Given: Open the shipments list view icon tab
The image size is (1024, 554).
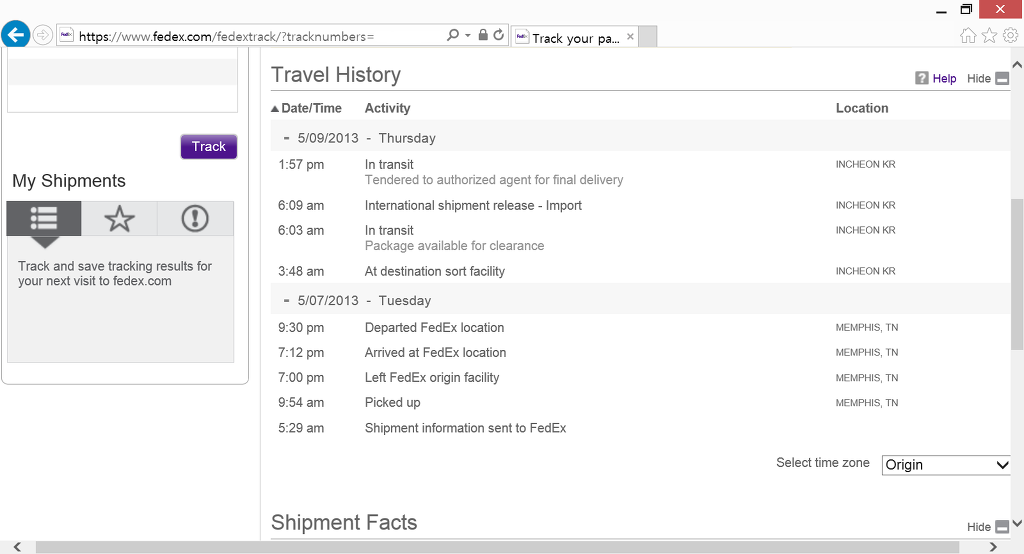Looking at the screenshot, I should (44, 218).
